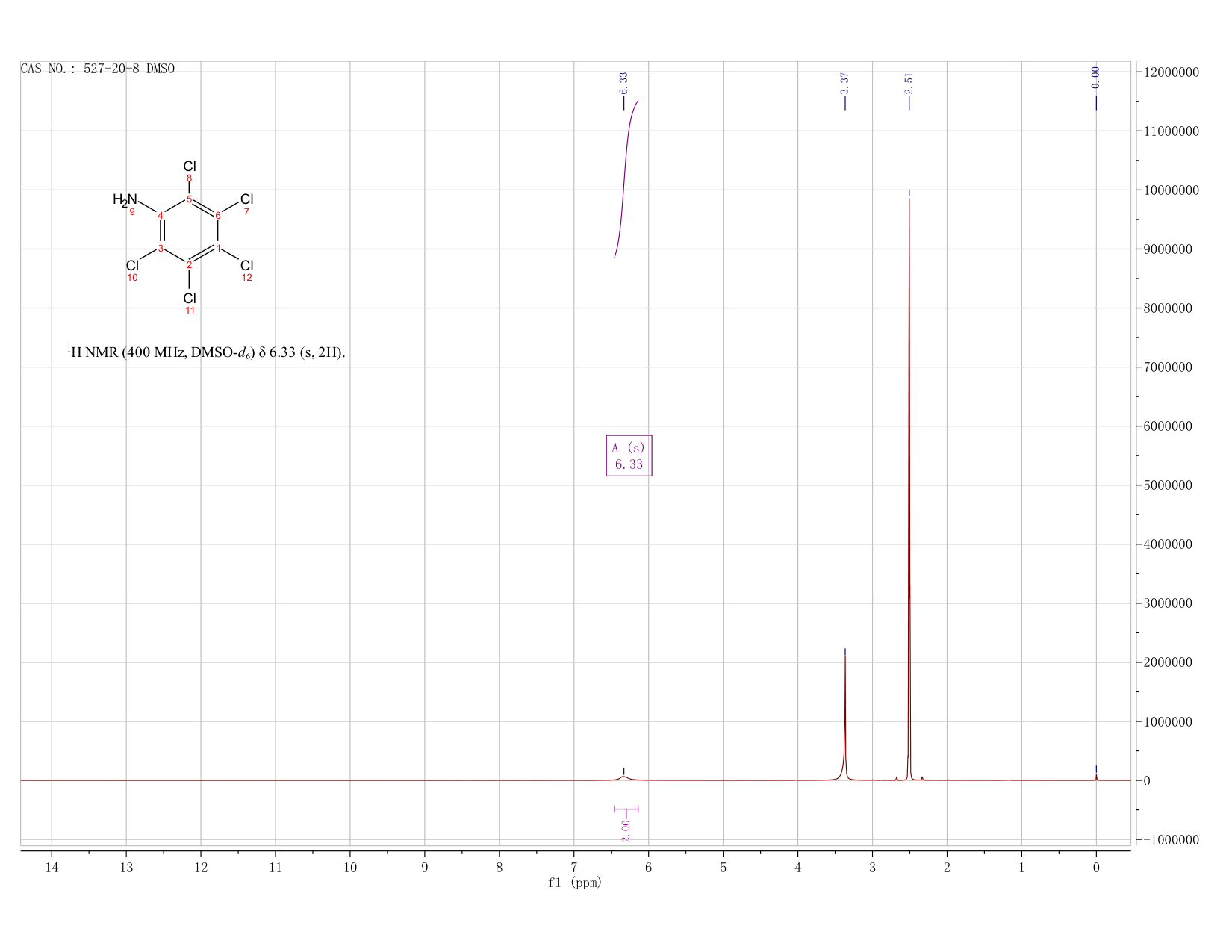Click the 0 tick label on ppm axis

[1096, 867]
